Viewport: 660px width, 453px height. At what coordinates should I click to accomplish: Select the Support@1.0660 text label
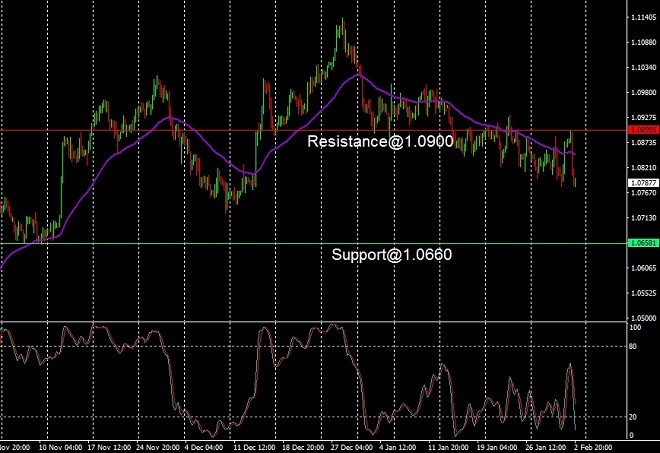pos(391,255)
